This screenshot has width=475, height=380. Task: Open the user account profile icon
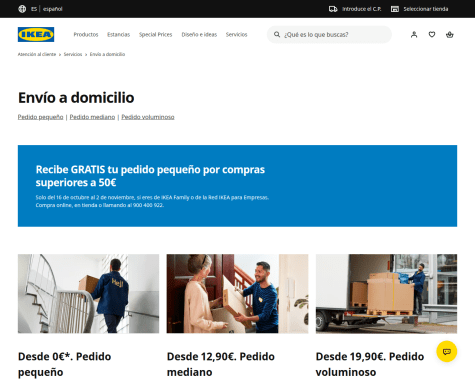[x=414, y=34]
